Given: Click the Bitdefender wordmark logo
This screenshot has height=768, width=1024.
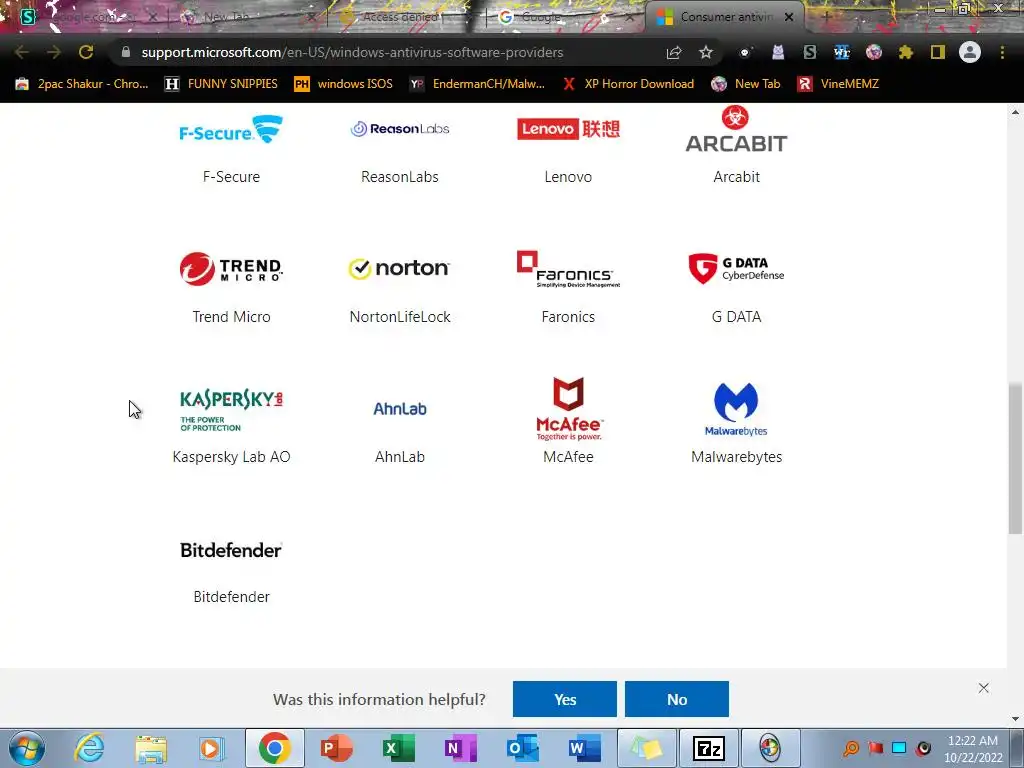Looking at the screenshot, I should pos(231,550).
